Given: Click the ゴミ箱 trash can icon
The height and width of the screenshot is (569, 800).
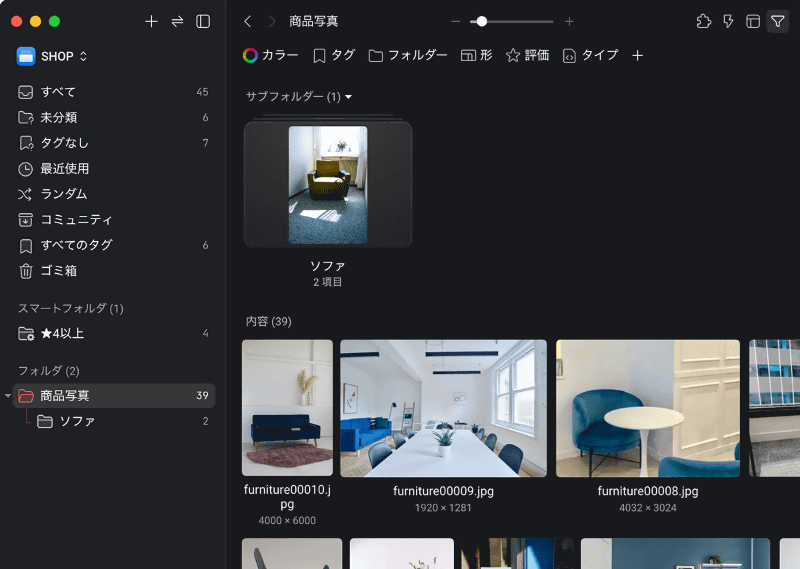Looking at the screenshot, I should (26, 271).
